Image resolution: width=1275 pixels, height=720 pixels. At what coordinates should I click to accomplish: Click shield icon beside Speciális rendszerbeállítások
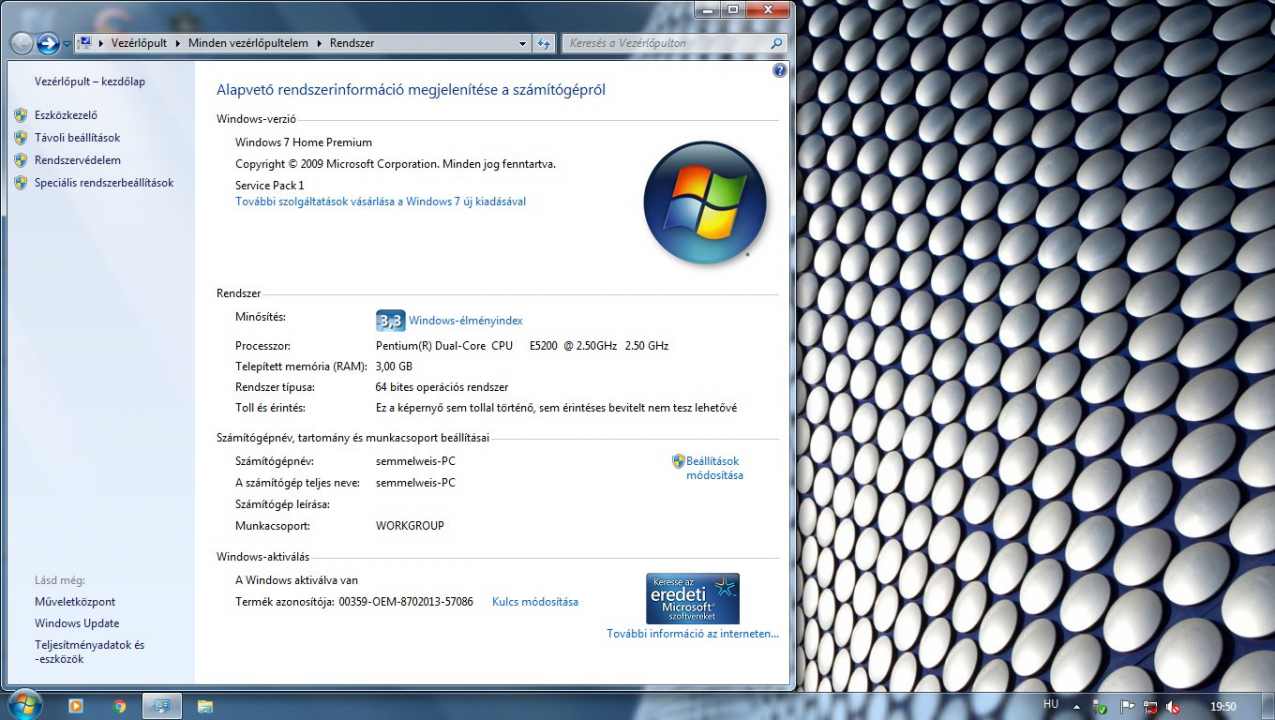point(21,183)
